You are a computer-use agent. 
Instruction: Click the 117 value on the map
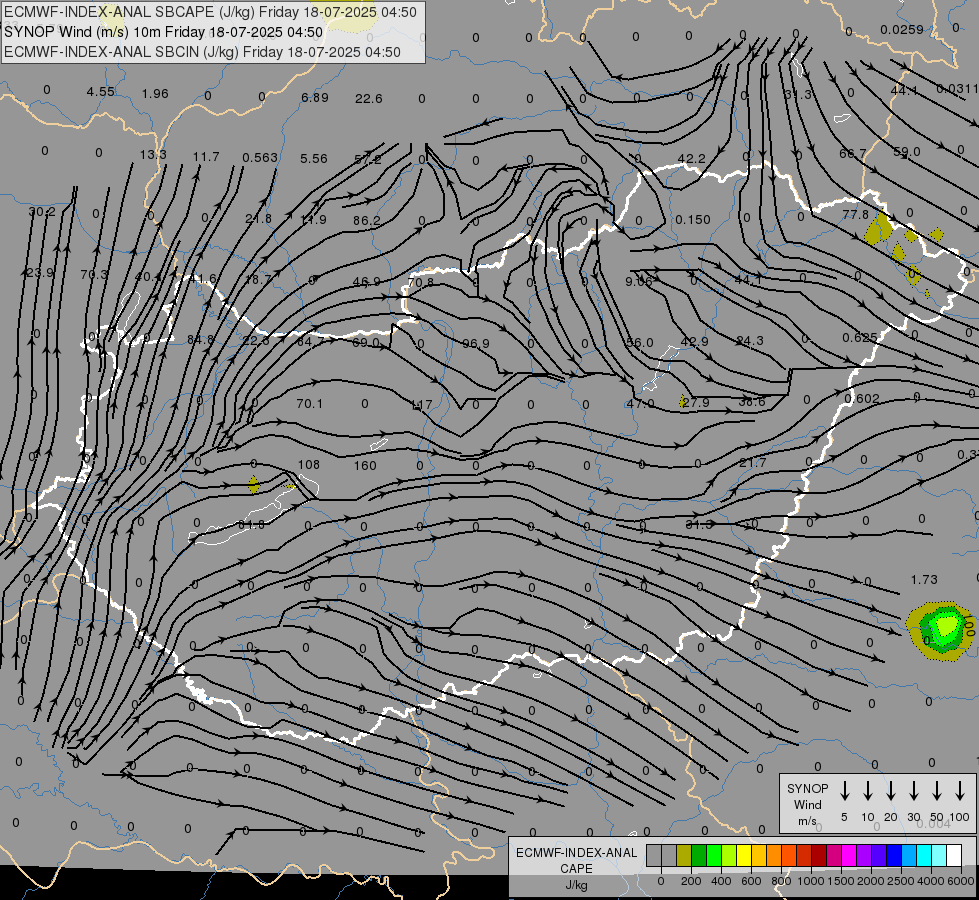(421, 405)
